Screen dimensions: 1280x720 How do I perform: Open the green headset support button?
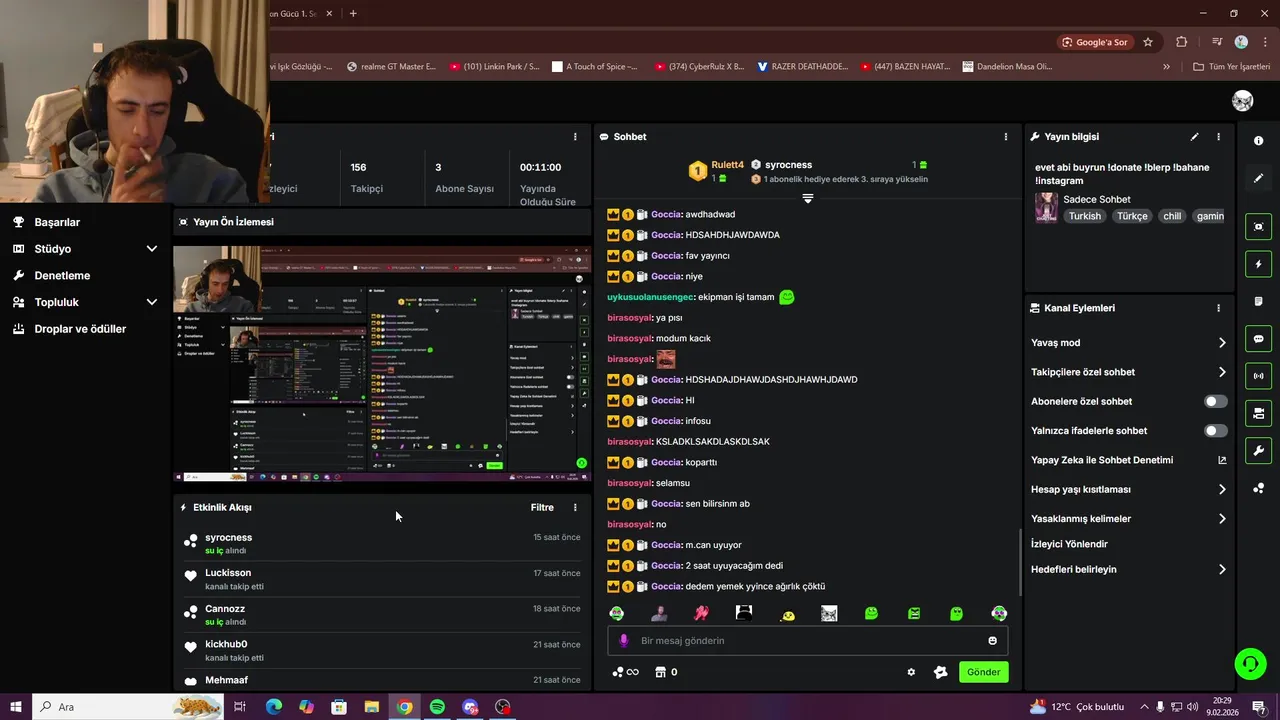coord(1249,663)
